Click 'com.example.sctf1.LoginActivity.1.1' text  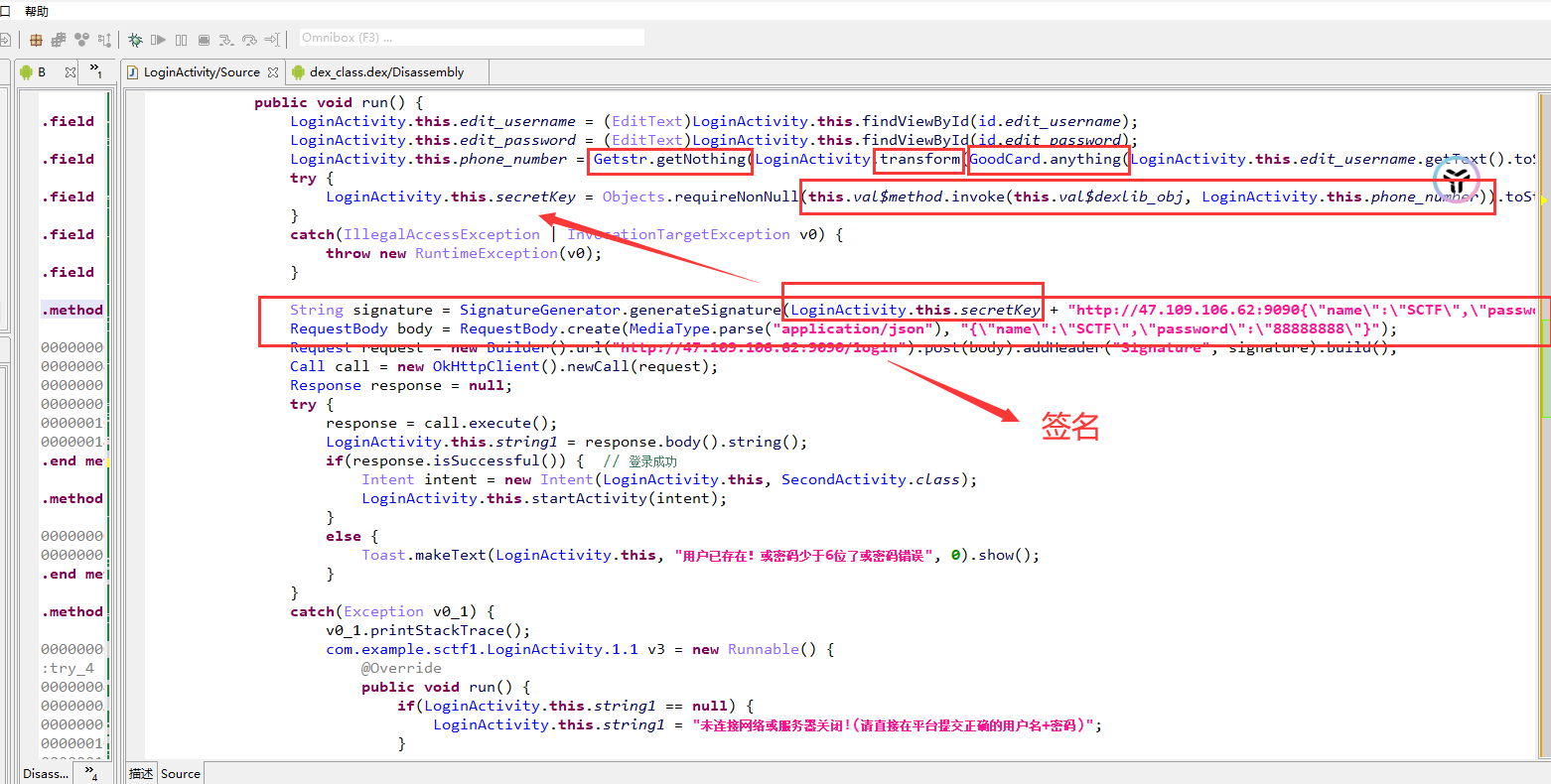(x=483, y=649)
